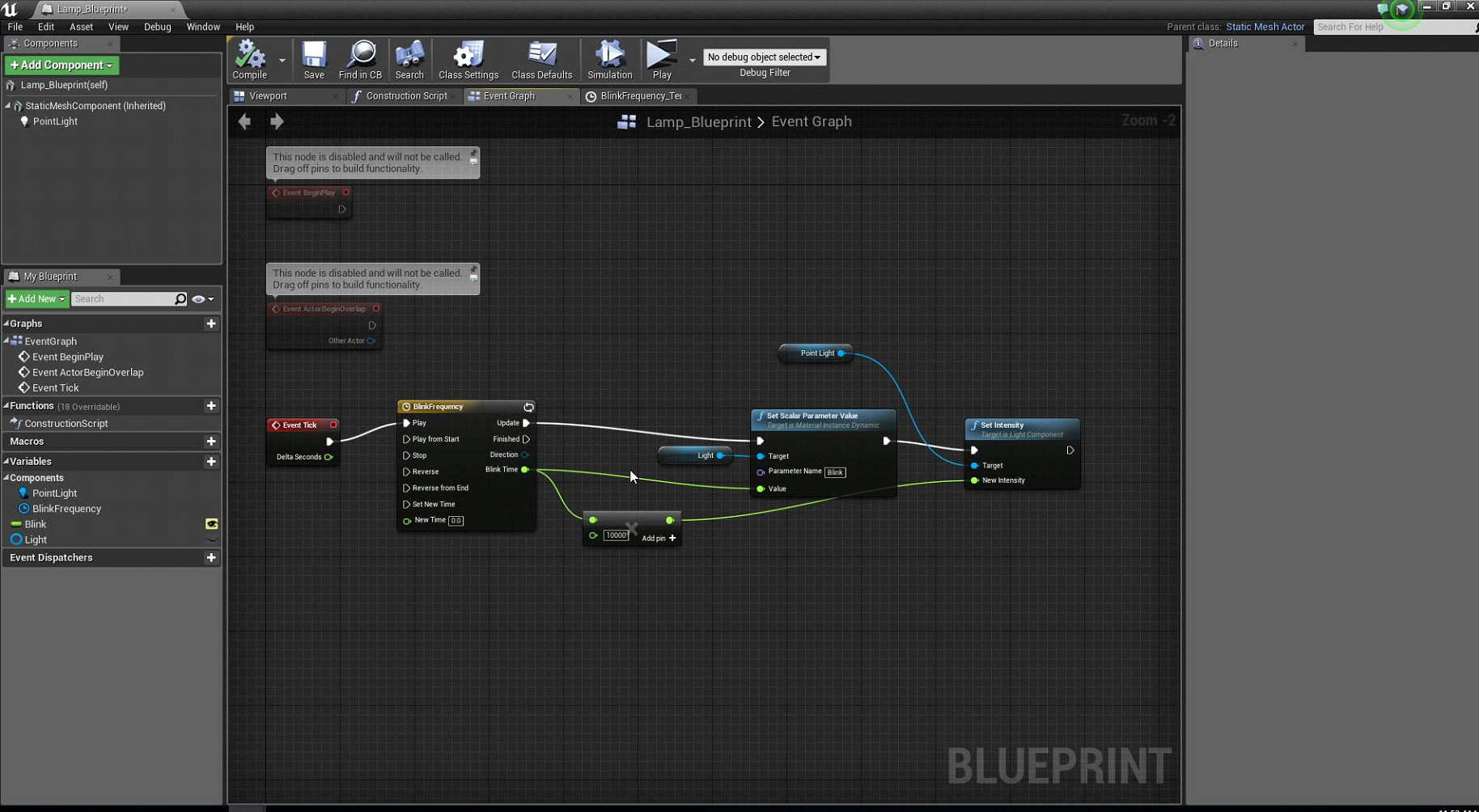Navigate back with the left arrow
Image resolution: width=1479 pixels, height=812 pixels.
pyautogui.click(x=244, y=121)
